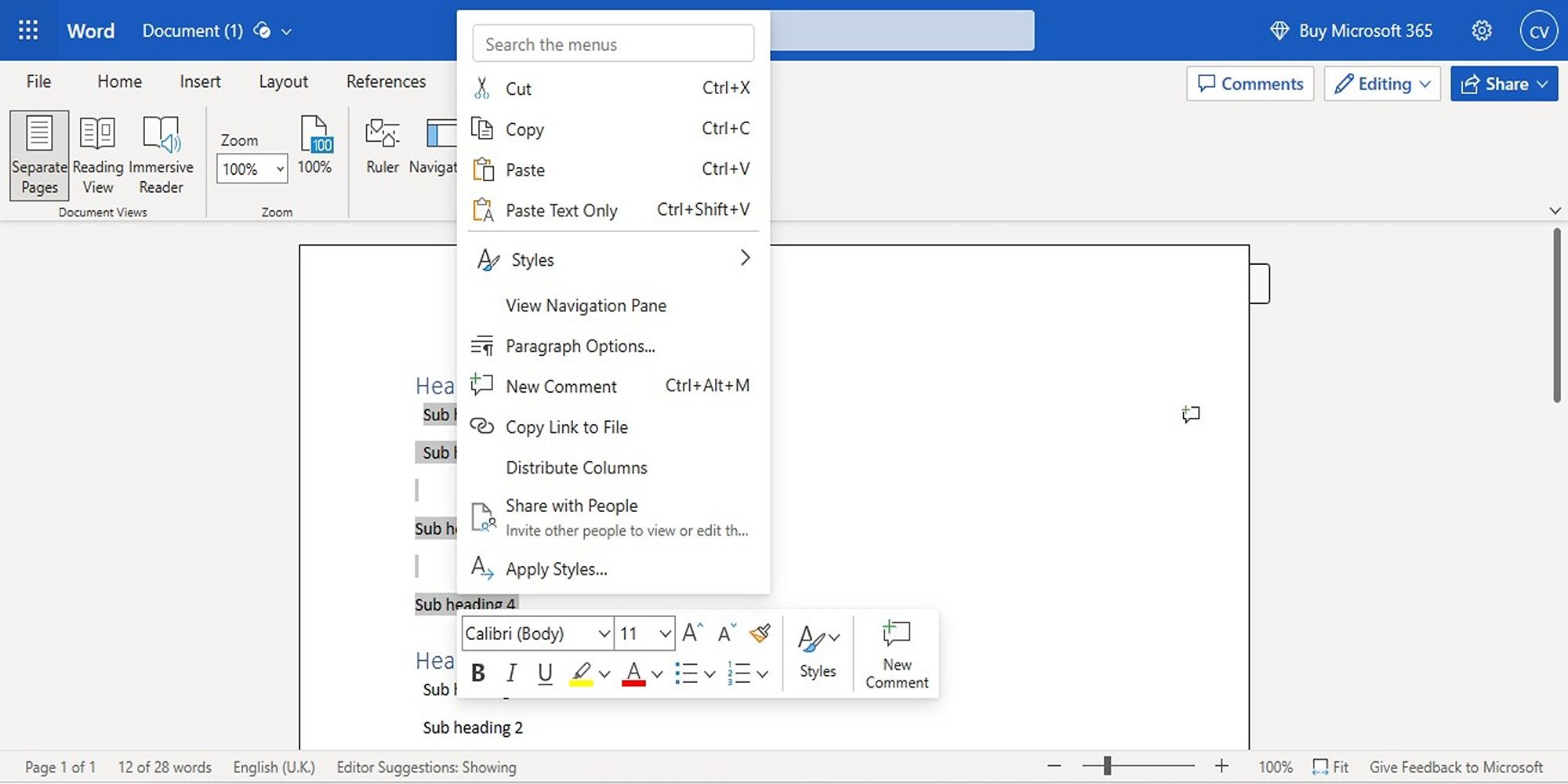
Task: Open the Calibri (Body) font dropdown
Action: [537, 633]
